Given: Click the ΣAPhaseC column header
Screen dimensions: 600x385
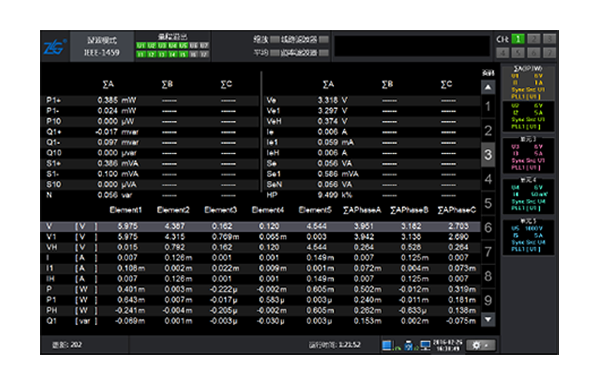Looking at the screenshot, I should coord(457,210).
